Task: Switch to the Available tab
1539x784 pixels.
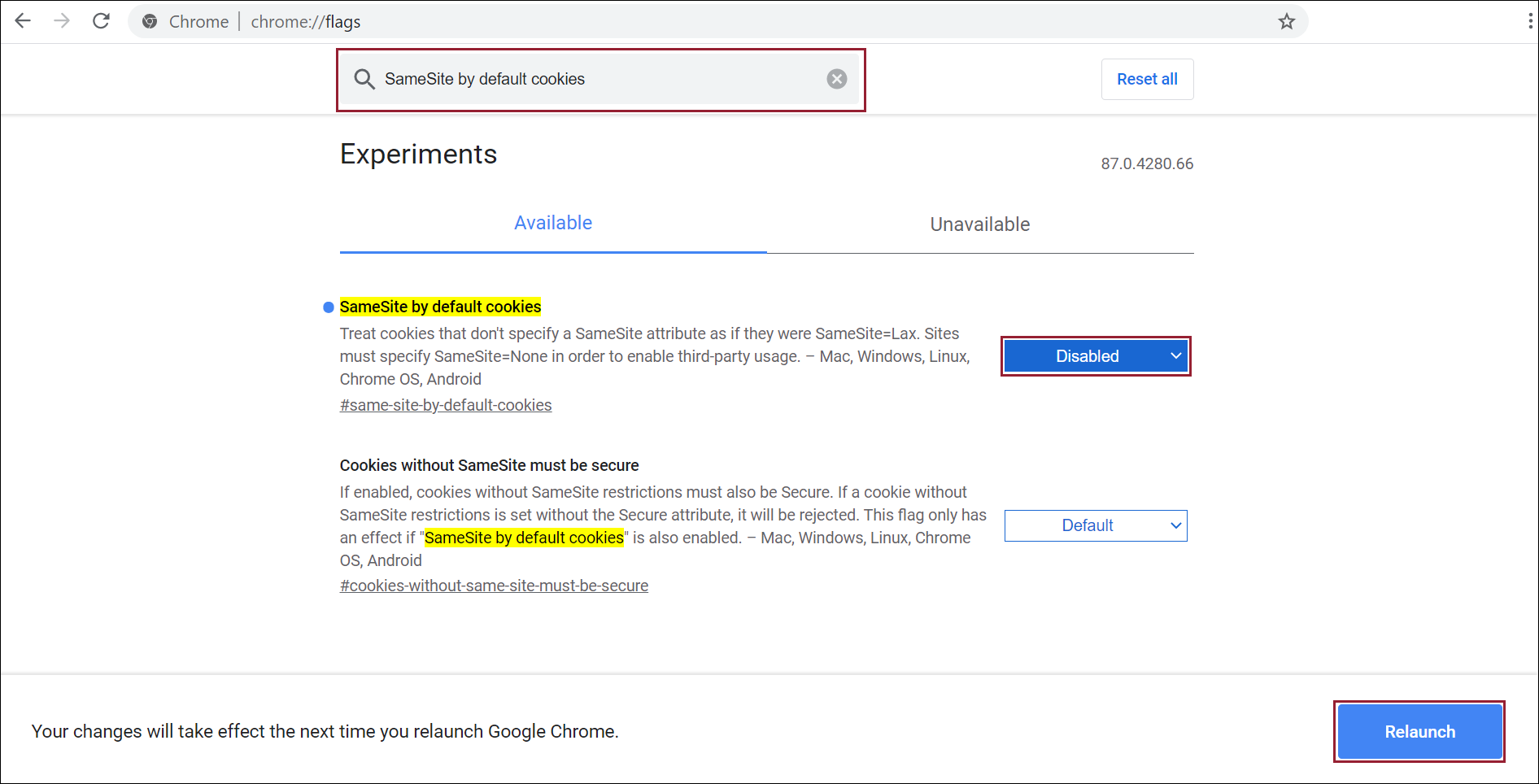Action: [x=553, y=224]
